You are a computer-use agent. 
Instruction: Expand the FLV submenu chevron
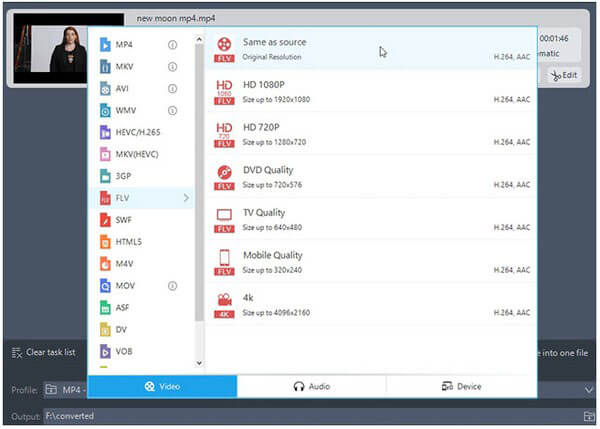186,198
